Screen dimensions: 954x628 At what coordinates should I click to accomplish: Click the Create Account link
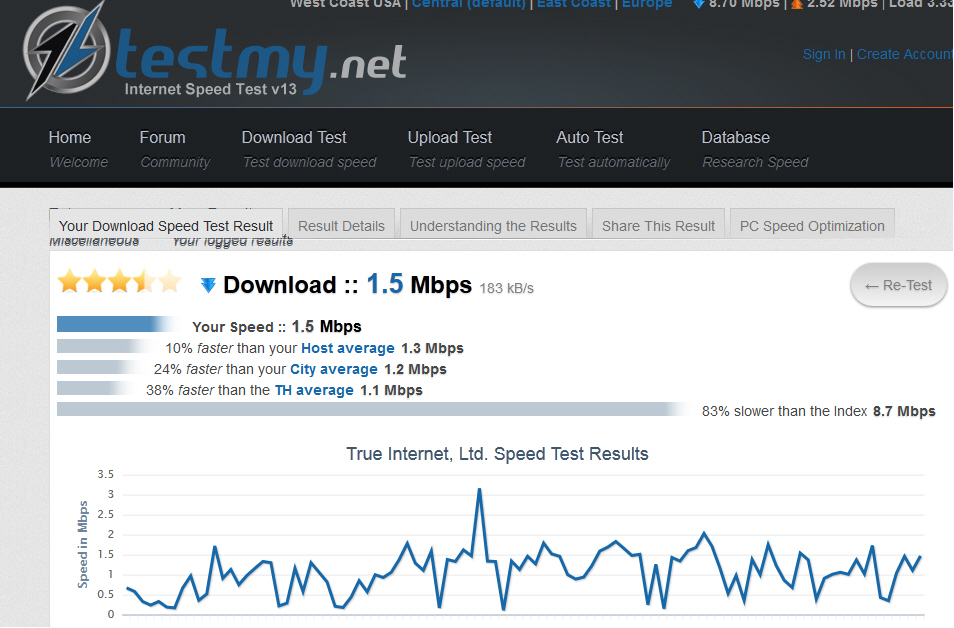pos(905,54)
